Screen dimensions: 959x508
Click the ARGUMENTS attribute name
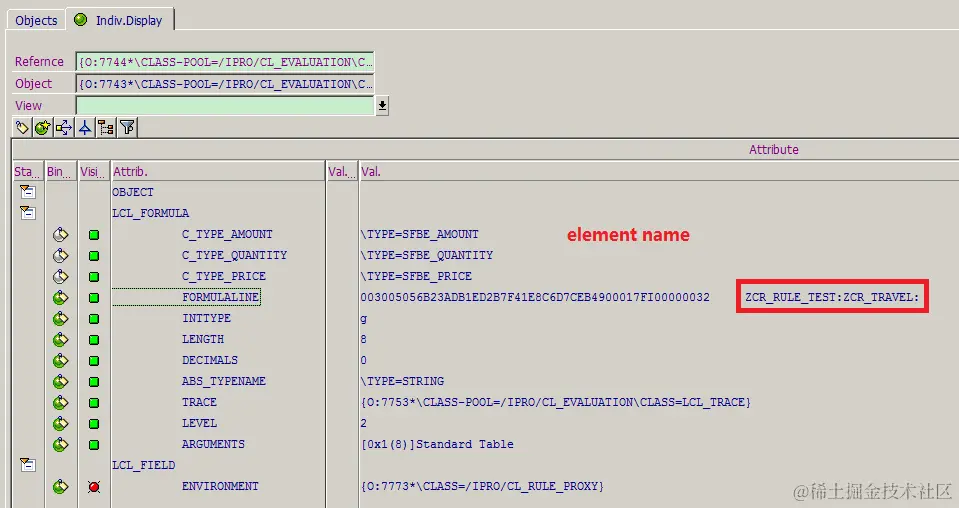(213, 444)
